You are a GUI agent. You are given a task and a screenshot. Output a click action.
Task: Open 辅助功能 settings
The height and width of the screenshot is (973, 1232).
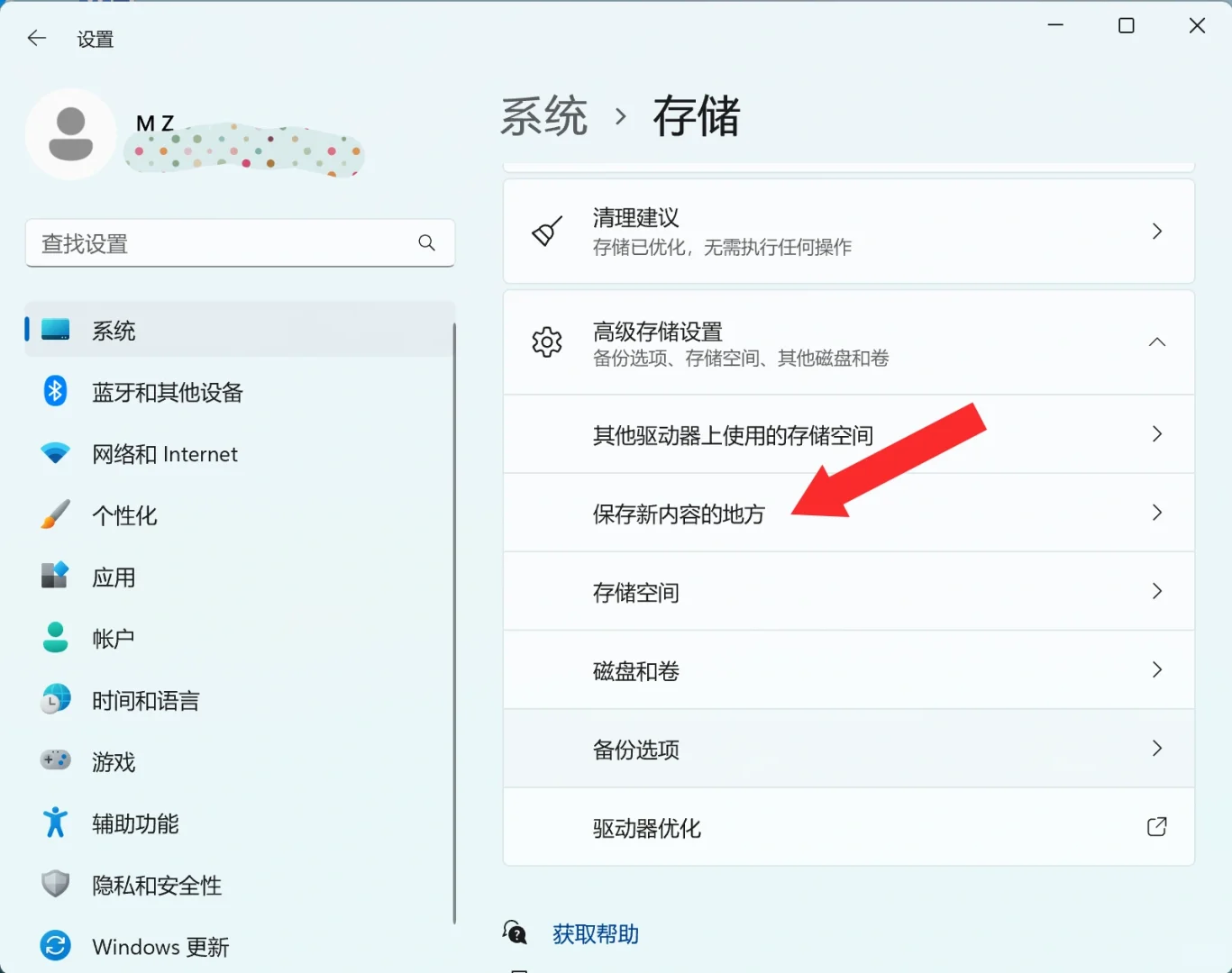click(240, 823)
